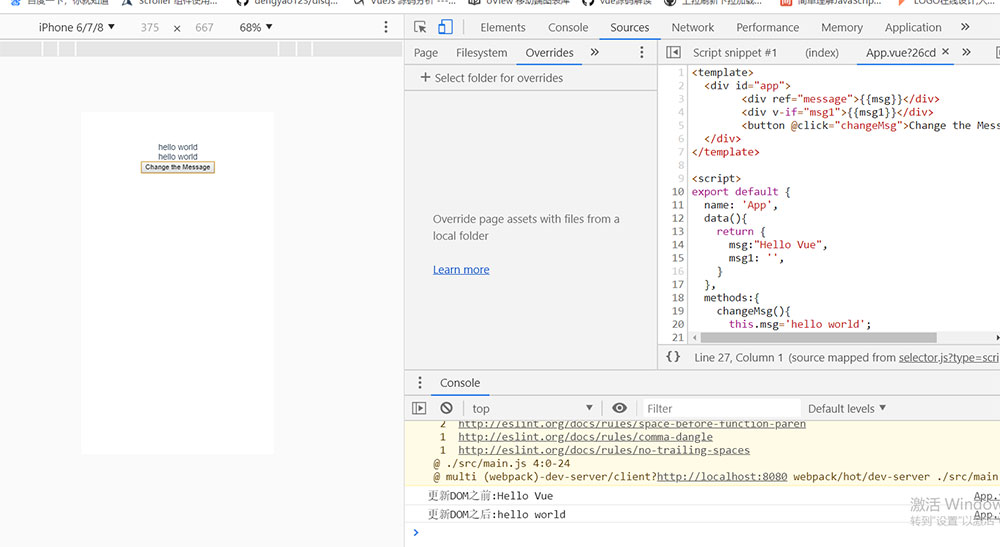Open device toolbar more options menu
1000x547 pixels.
(x=386, y=27)
